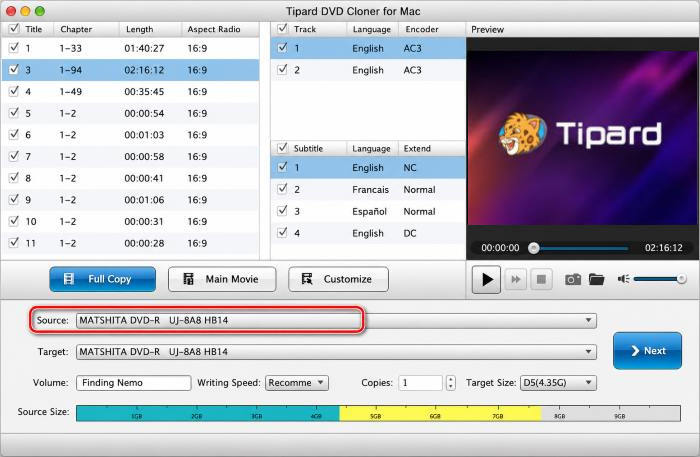Uncheck title 6 checkbox
The height and width of the screenshot is (457, 700).
coord(14,134)
